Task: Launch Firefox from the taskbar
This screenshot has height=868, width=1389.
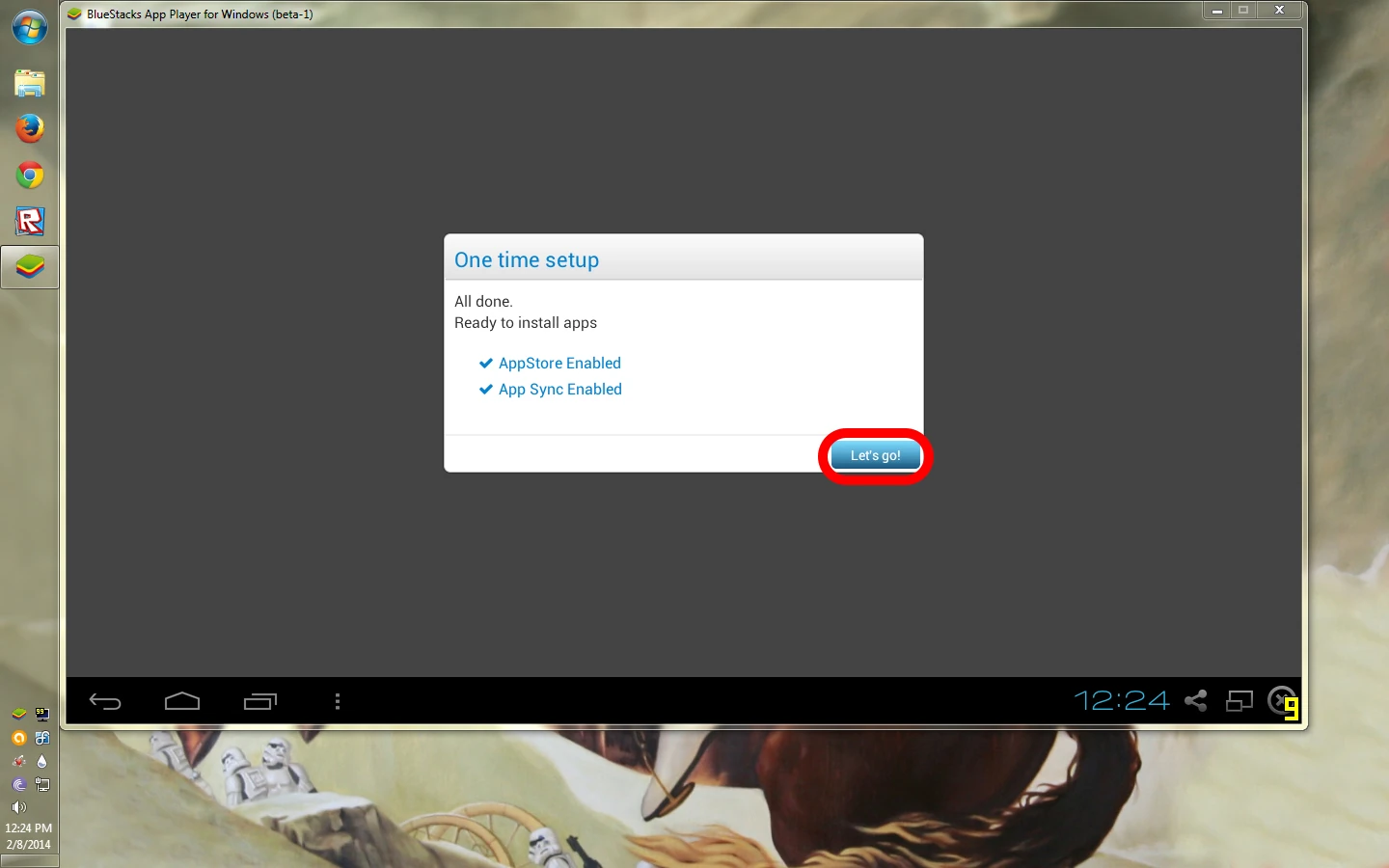Action: [x=30, y=128]
